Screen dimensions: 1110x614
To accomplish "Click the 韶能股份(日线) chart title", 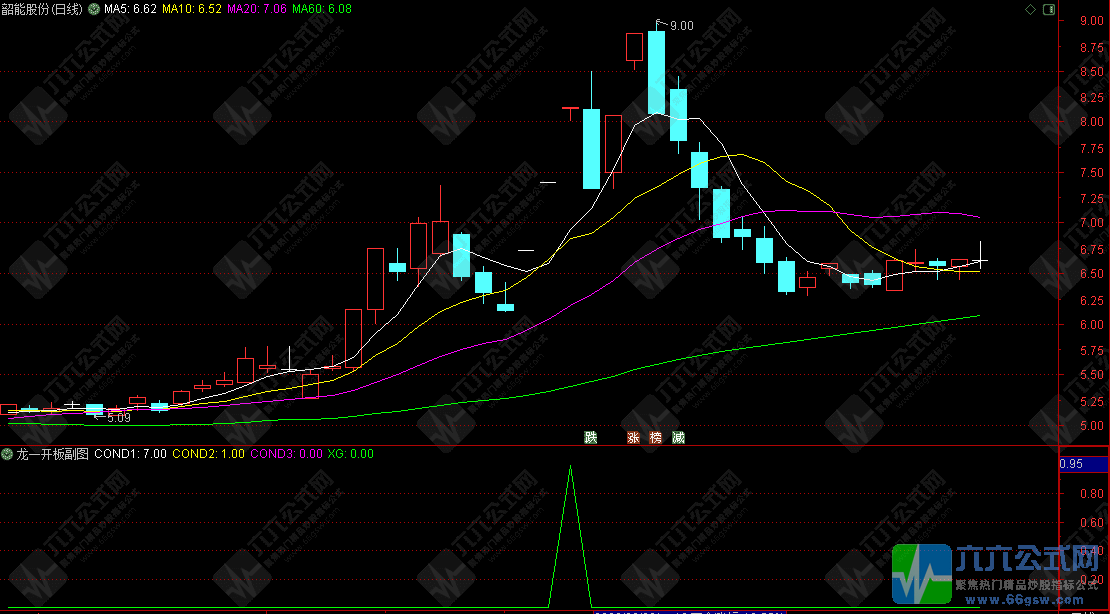I will 41,8.
